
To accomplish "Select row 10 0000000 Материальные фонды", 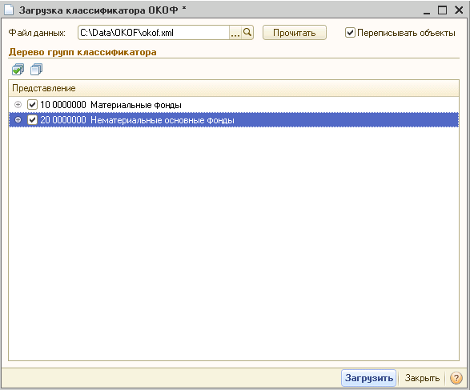I will [x=234, y=105].
